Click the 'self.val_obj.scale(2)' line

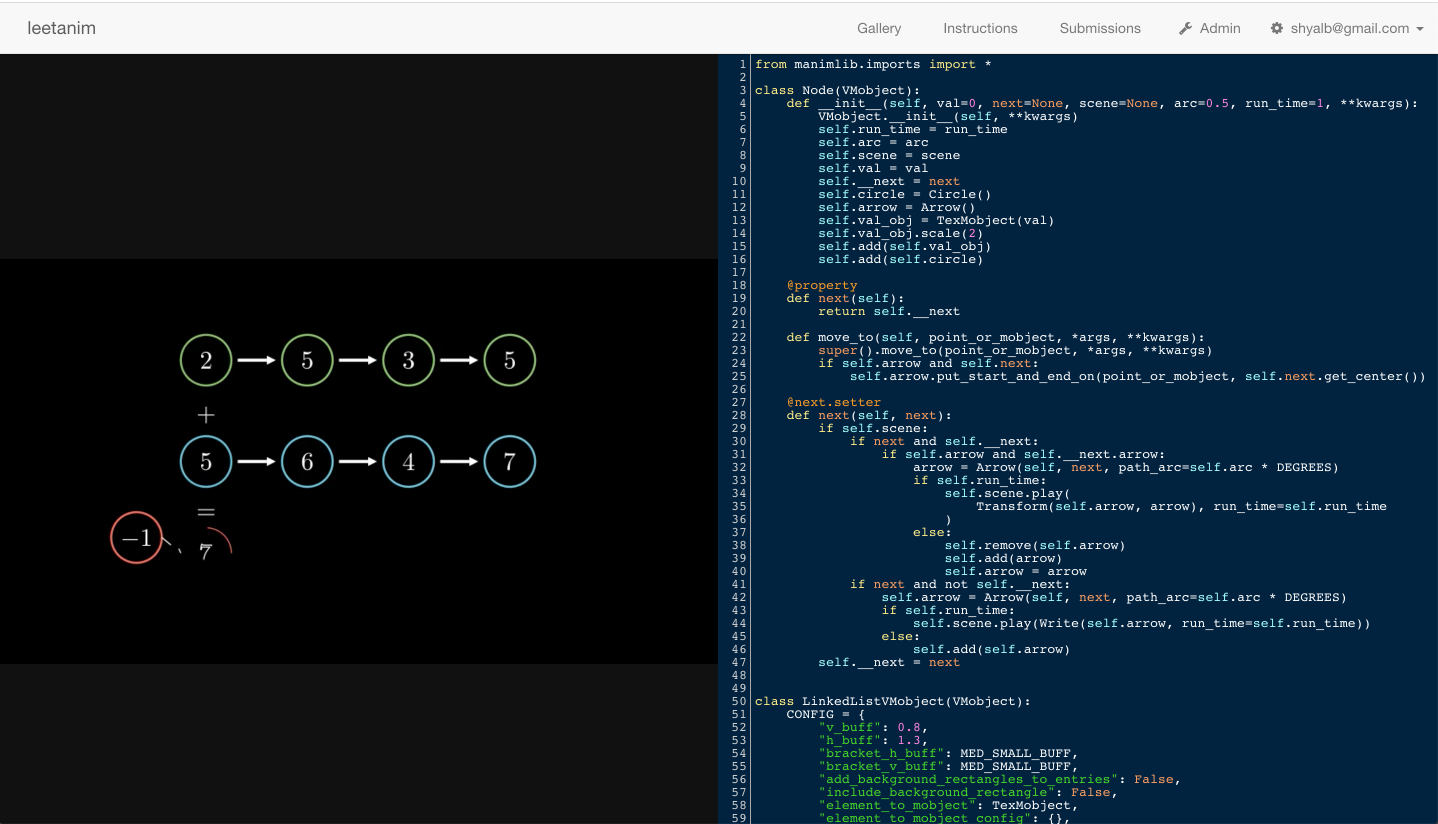coord(900,233)
